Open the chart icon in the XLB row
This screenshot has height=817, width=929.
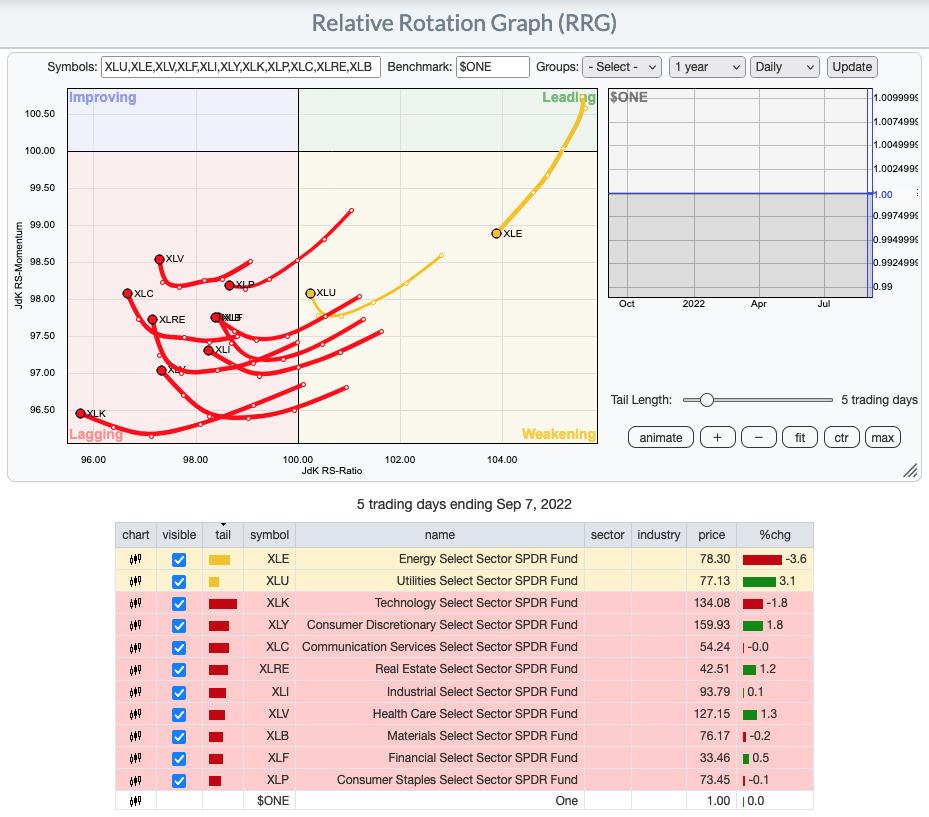click(136, 736)
